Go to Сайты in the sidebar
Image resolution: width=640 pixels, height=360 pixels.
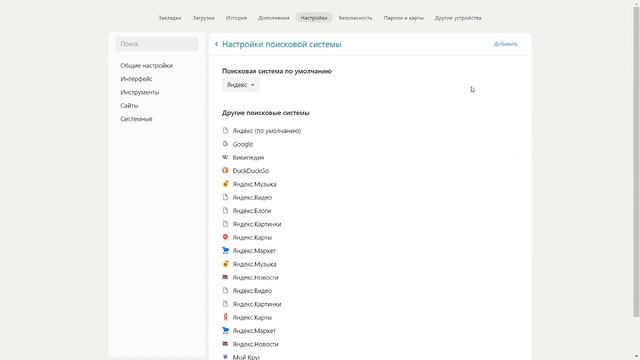129,105
